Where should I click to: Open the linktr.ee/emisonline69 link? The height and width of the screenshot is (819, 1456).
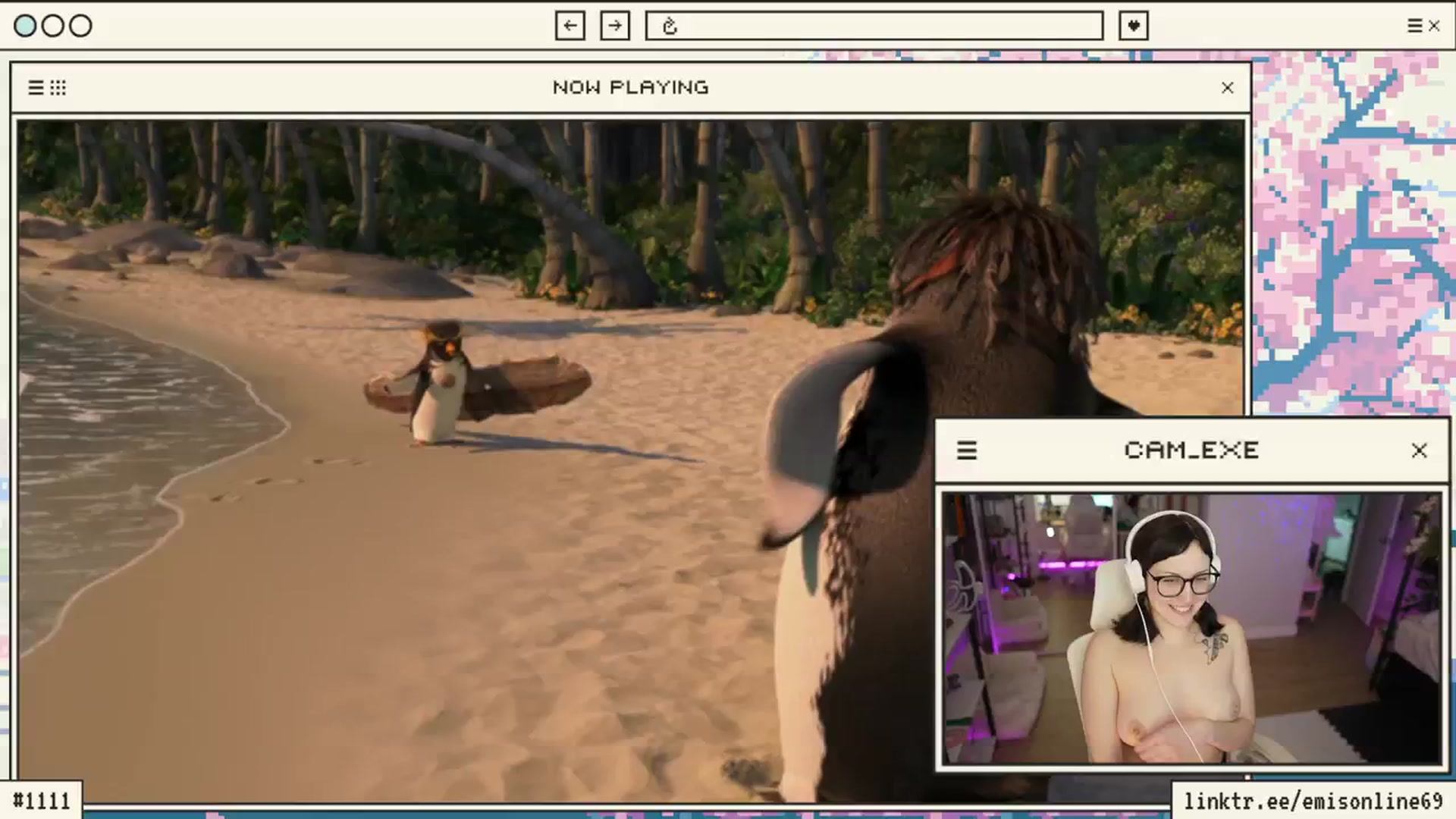[1313, 802]
